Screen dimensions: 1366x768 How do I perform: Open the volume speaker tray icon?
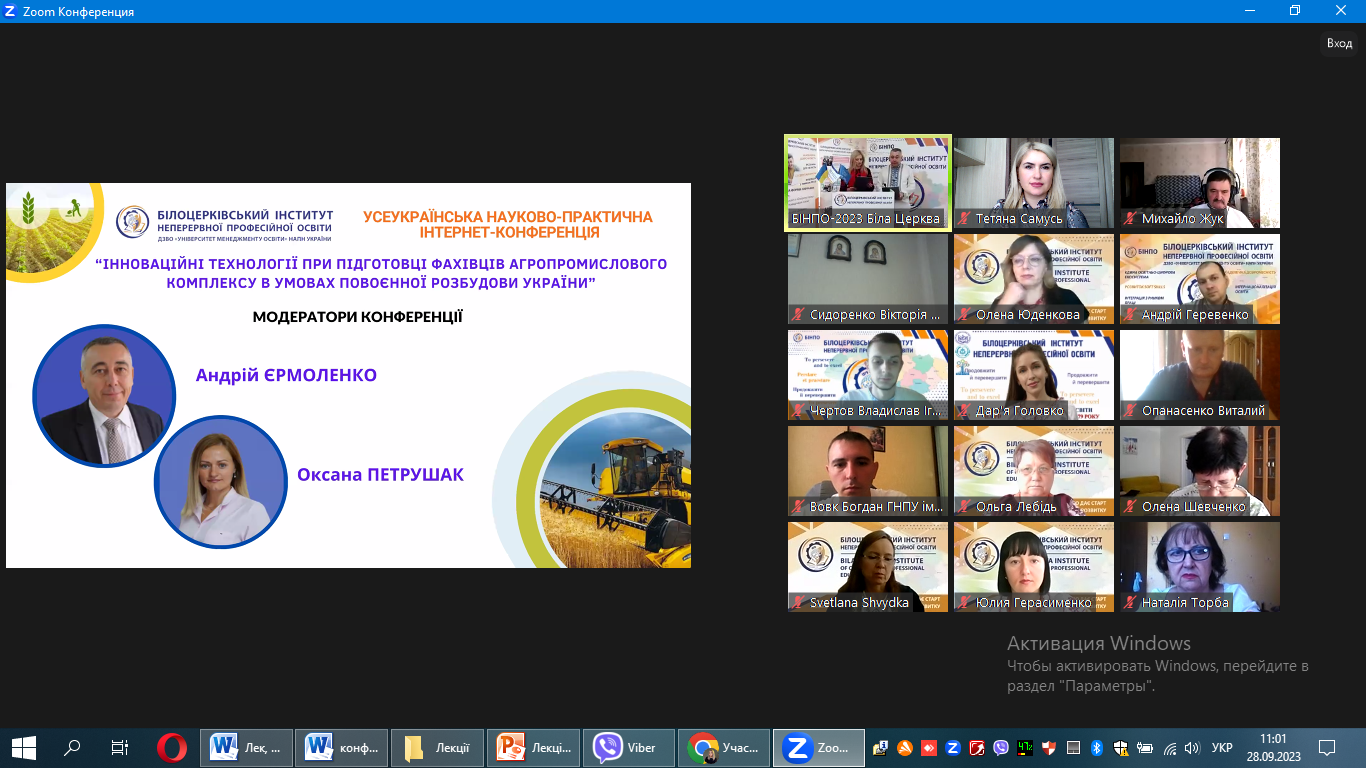(1192, 748)
